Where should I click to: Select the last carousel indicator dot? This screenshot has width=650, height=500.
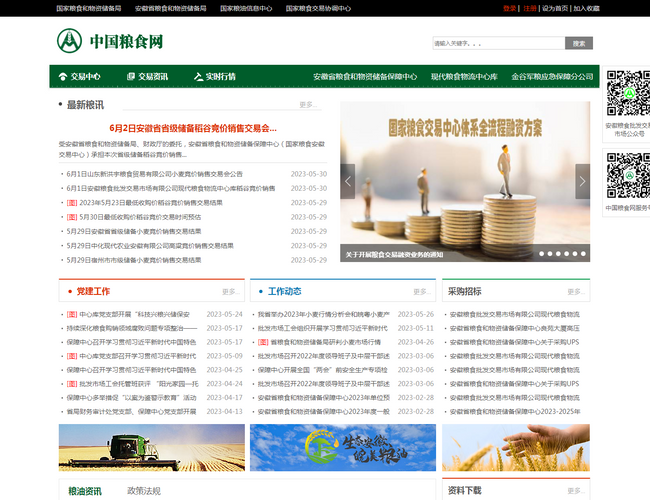pos(583,254)
